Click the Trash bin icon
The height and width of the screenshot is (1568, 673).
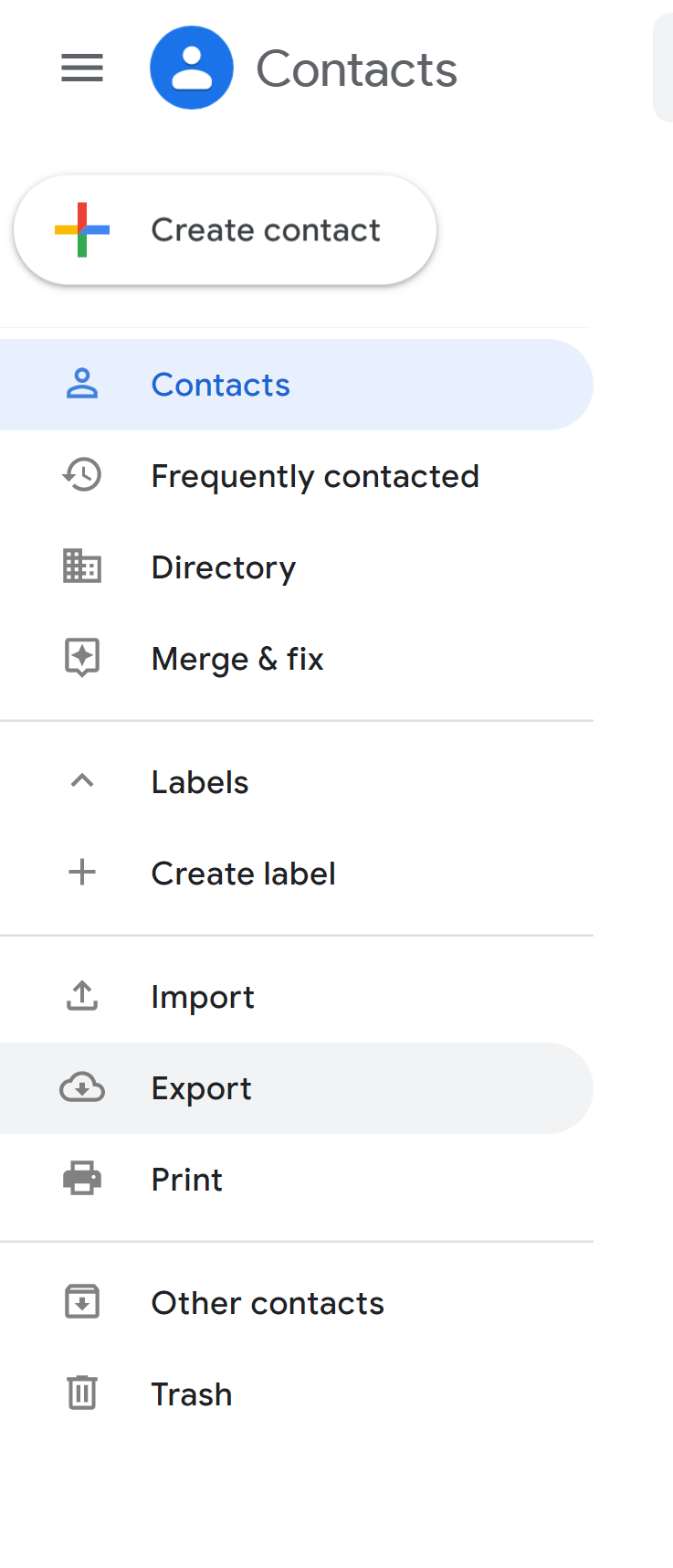point(82,1393)
